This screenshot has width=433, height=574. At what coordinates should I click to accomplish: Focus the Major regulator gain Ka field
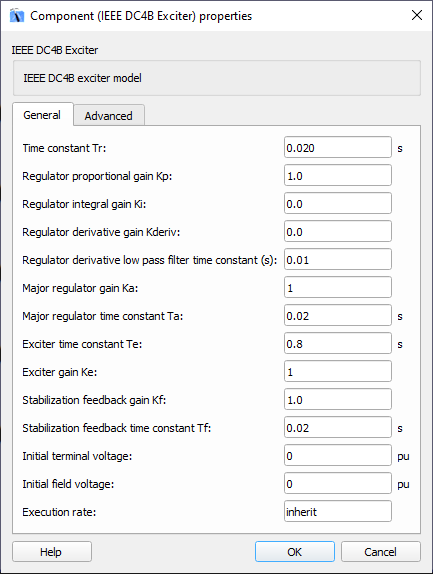pyautogui.click(x=337, y=288)
